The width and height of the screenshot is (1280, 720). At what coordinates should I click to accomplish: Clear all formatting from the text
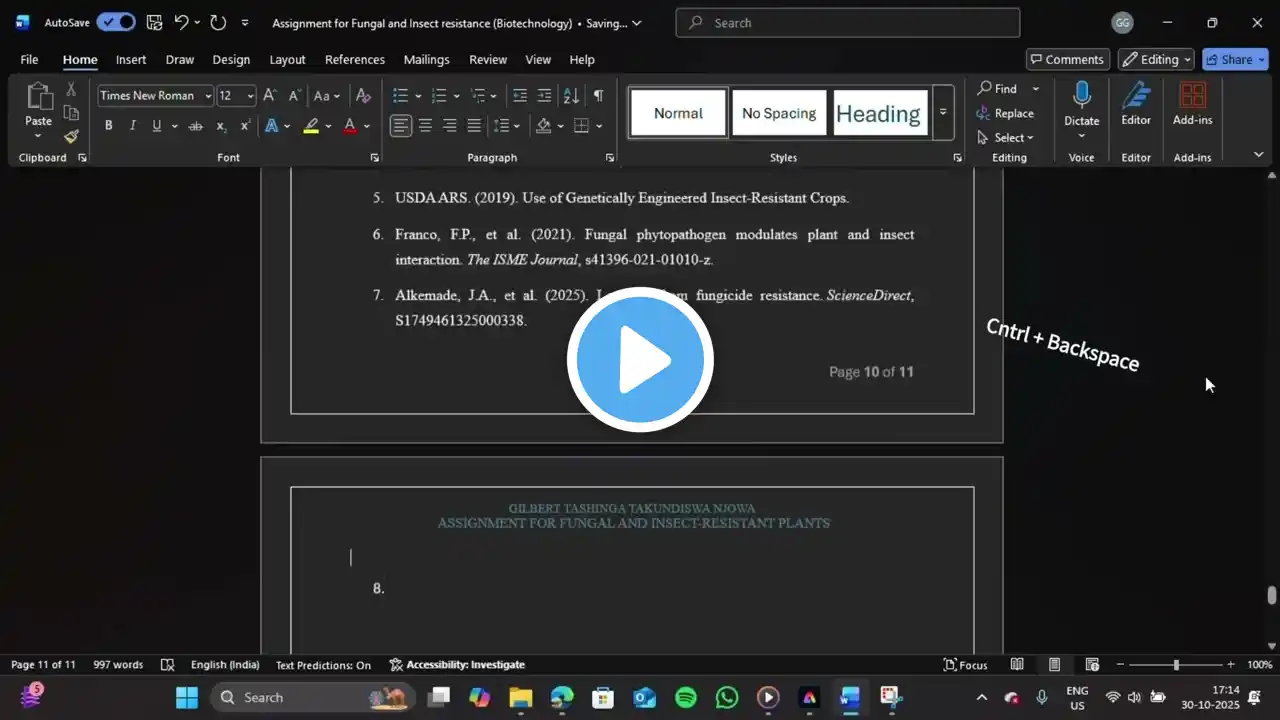point(363,96)
